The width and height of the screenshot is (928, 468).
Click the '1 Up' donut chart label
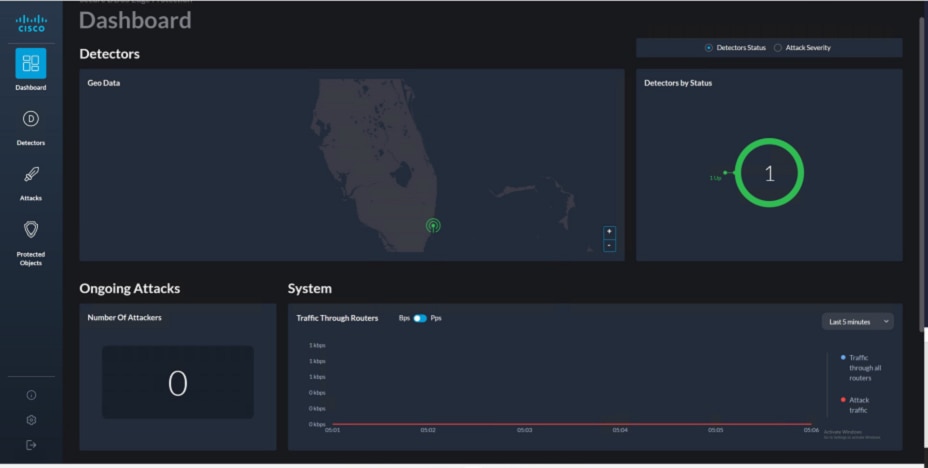tap(715, 178)
